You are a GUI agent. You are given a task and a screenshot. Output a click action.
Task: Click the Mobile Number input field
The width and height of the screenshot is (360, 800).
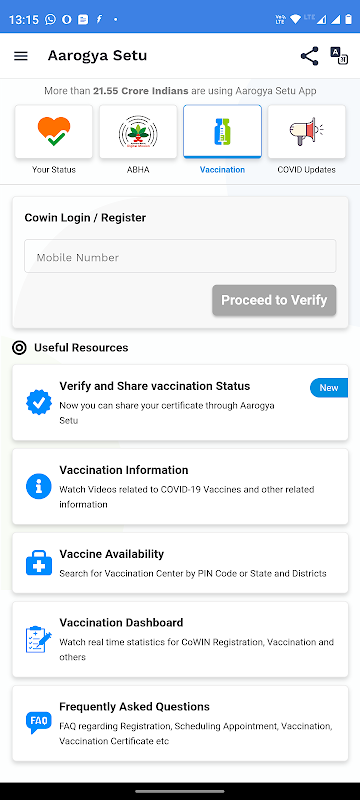pyautogui.click(x=180, y=256)
